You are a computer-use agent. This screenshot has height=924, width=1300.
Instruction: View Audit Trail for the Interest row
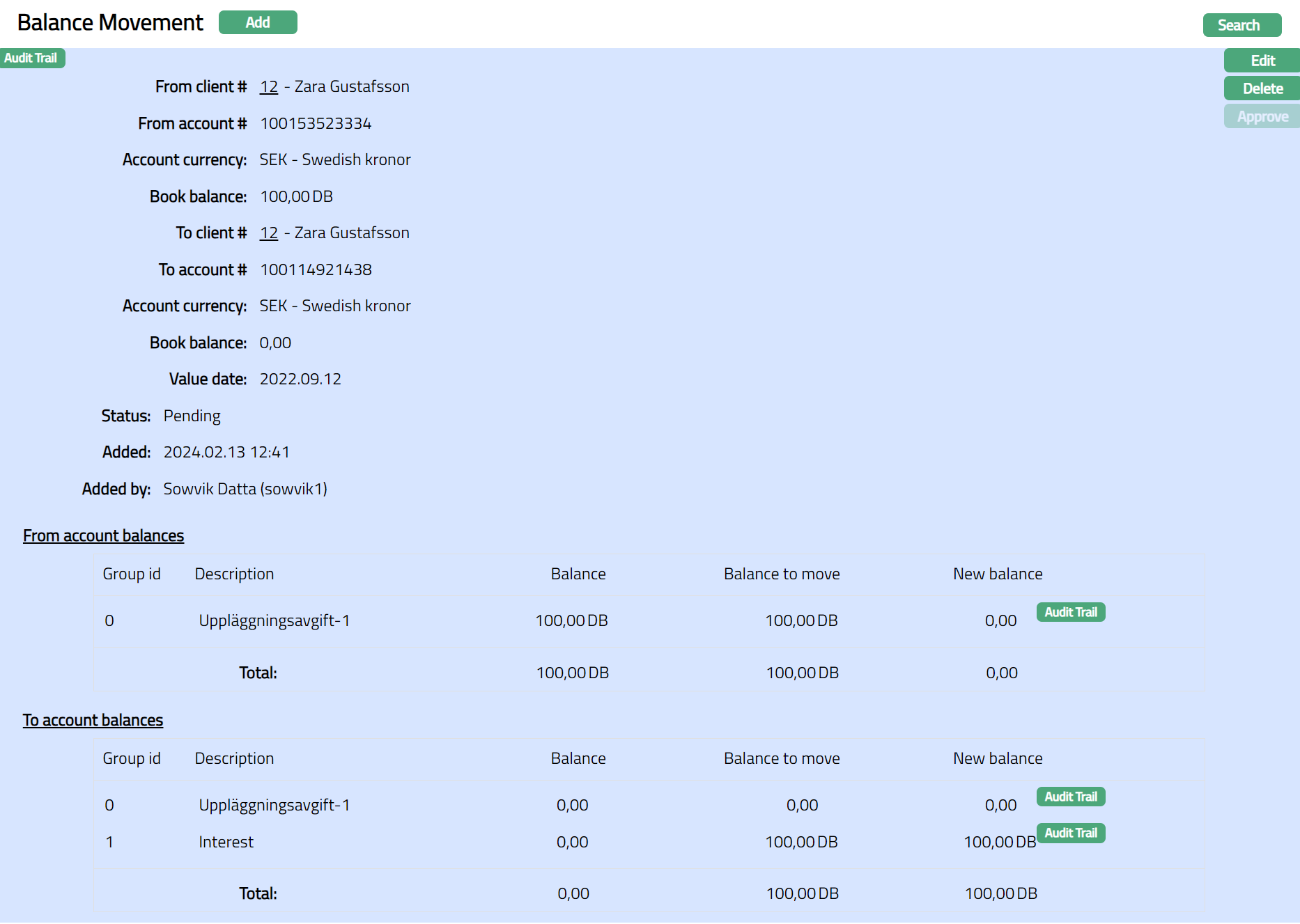[x=1070, y=833]
